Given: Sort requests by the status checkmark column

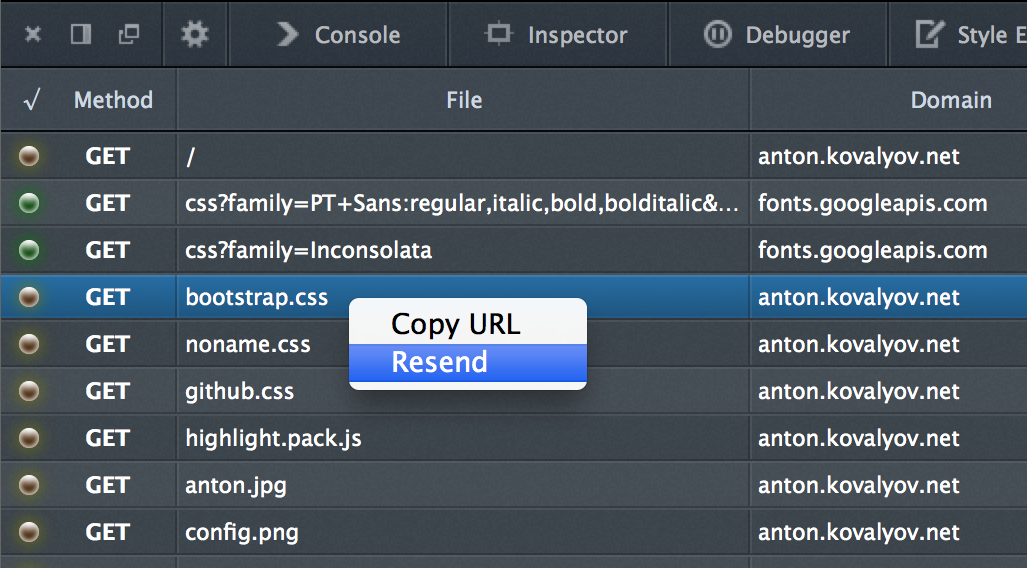Looking at the screenshot, I should pos(32,100).
